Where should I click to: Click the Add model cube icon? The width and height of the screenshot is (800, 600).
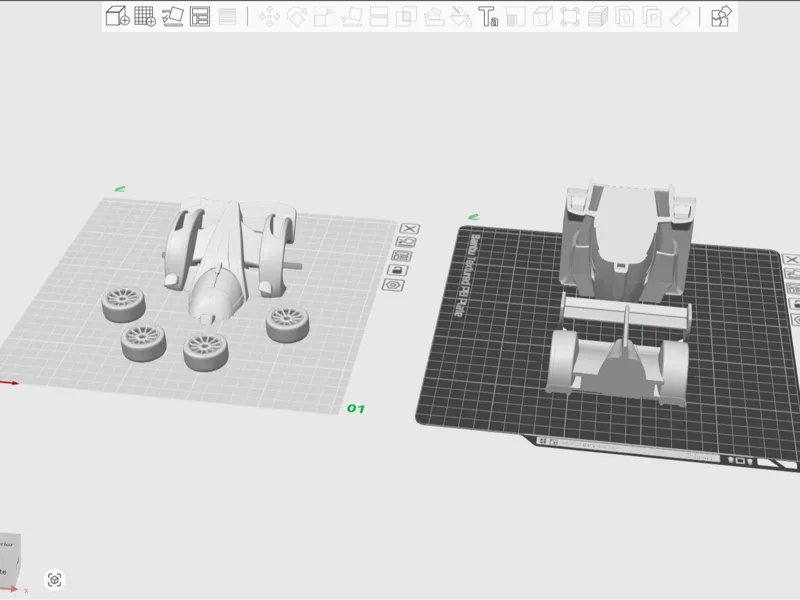(117, 16)
